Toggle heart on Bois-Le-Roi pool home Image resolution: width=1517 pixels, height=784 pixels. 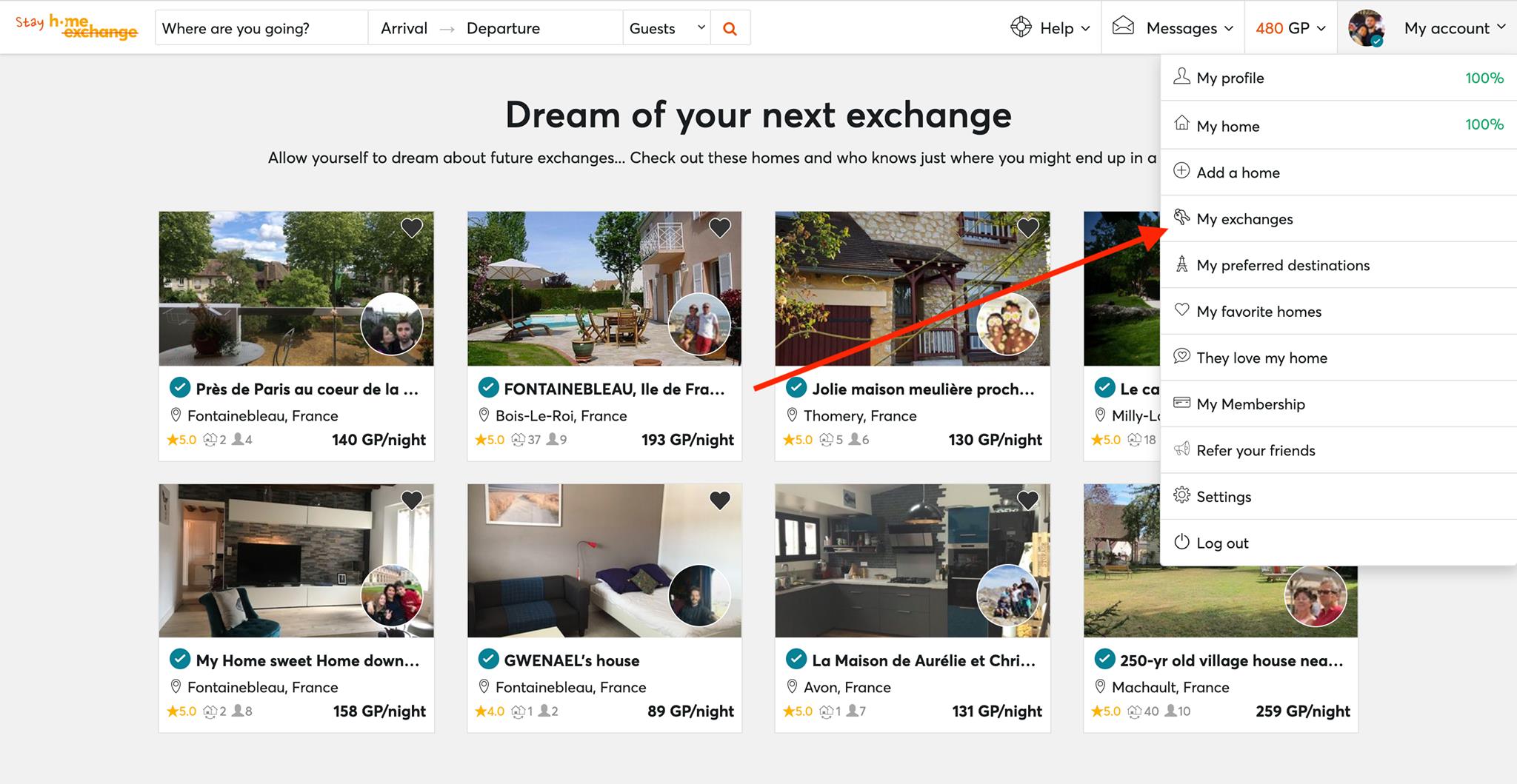pyautogui.click(x=719, y=228)
